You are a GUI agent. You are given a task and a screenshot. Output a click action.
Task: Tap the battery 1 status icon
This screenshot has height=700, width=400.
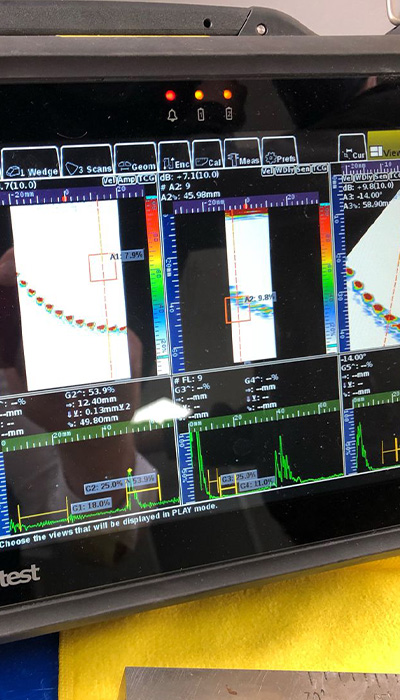coord(200,114)
